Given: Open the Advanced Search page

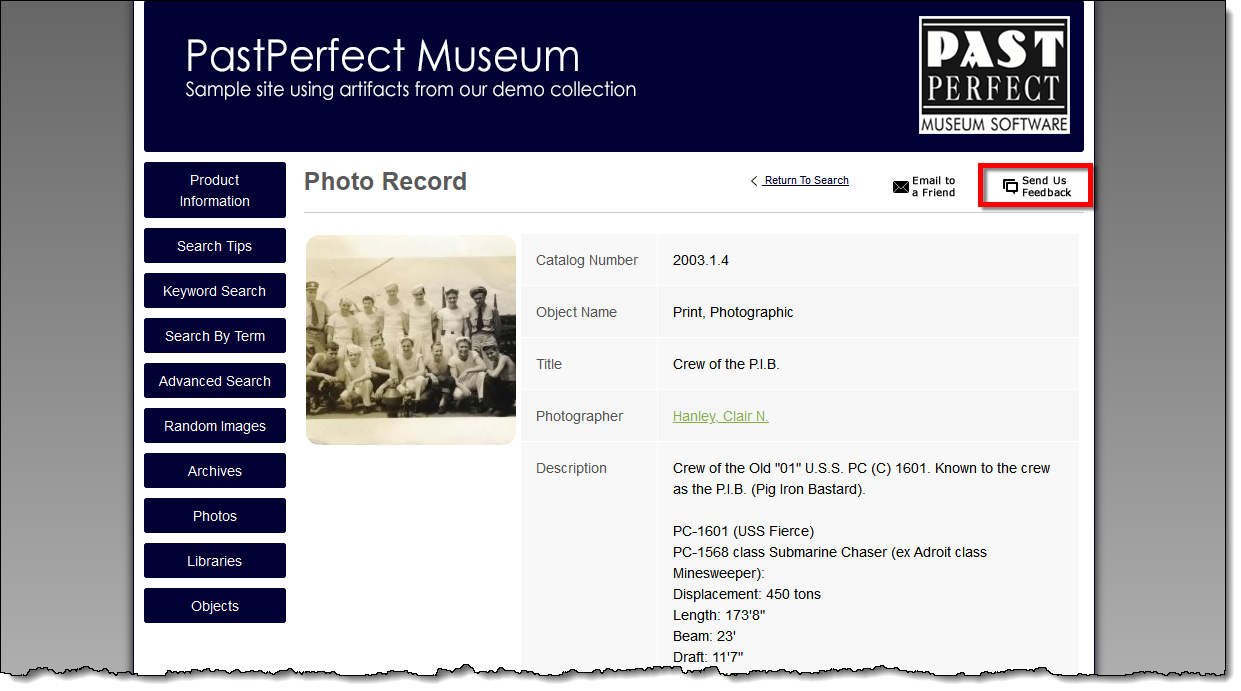Looking at the screenshot, I should (215, 381).
